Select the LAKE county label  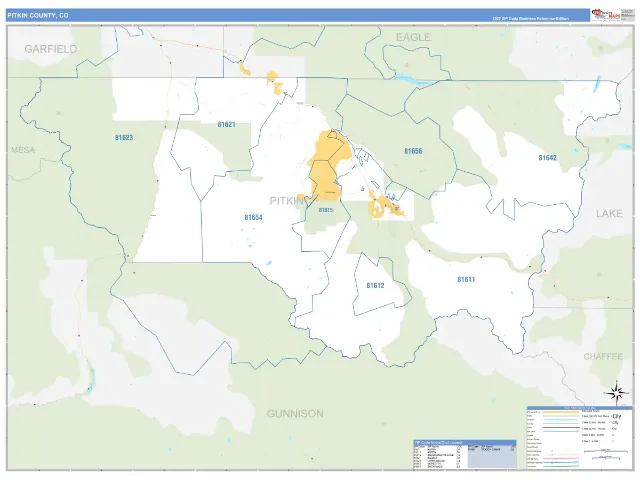(x=609, y=213)
